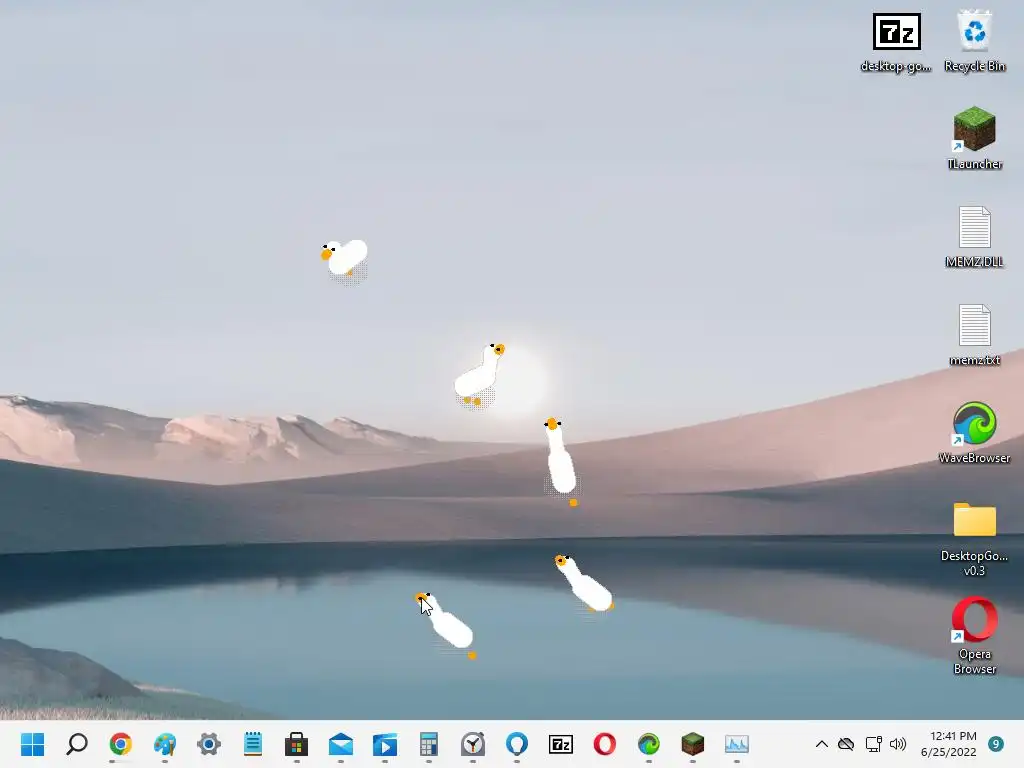Open WaveBrowser taskbar icon
Screen dimensions: 1024x768
point(648,744)
